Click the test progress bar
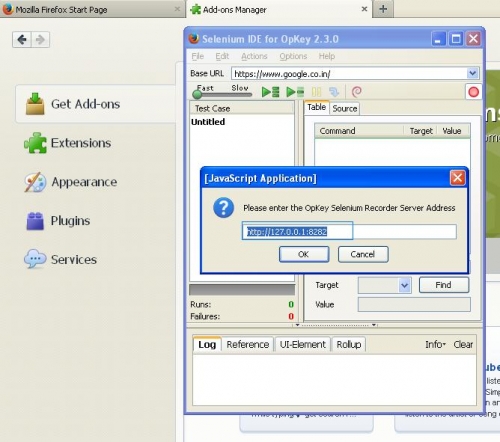The width and height of the screenshot is (500, 442). (242, 290)
